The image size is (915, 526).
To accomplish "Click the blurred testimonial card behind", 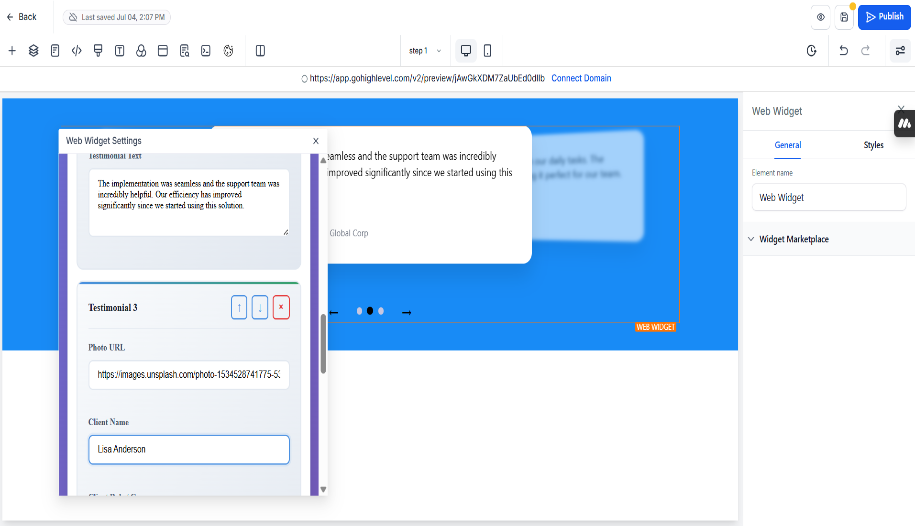I will [x=587, y=185].
